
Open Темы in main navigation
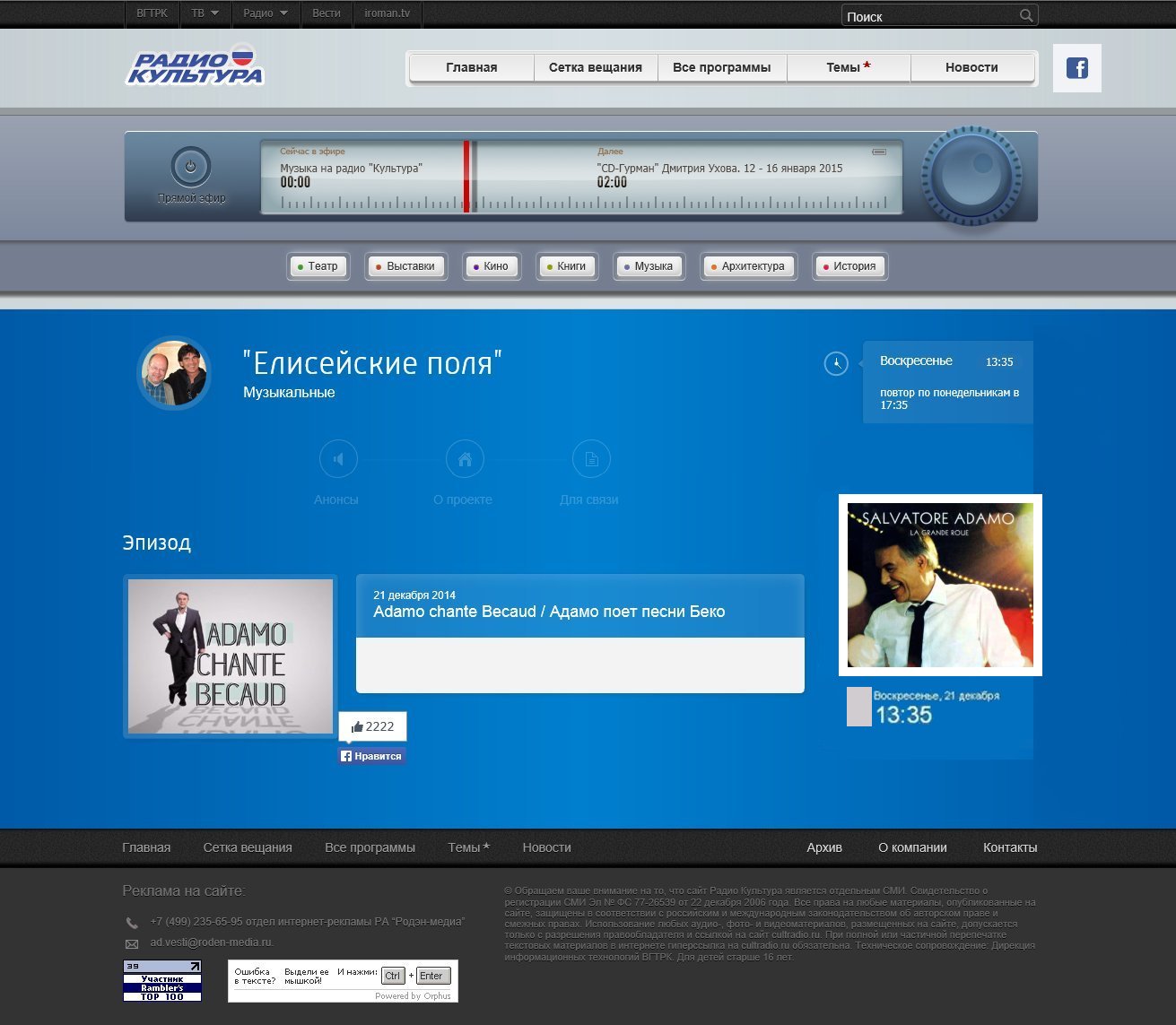[849, 67]
